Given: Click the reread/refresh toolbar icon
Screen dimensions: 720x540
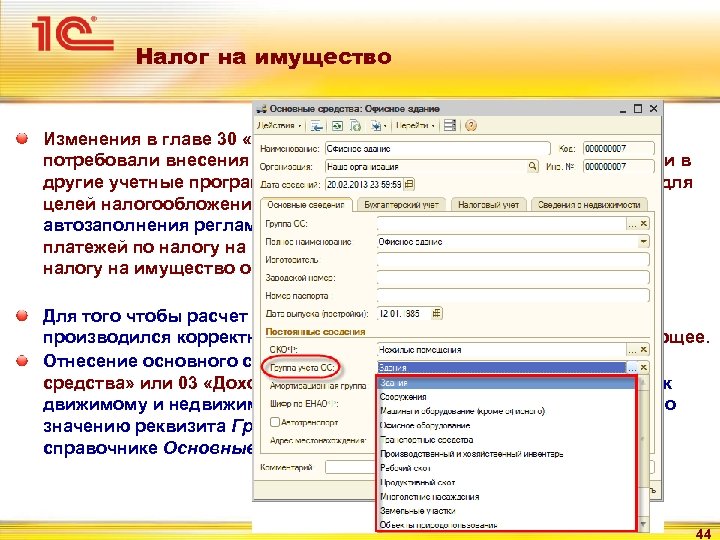Looking at the screenshot, I should (x=338, y=125).
